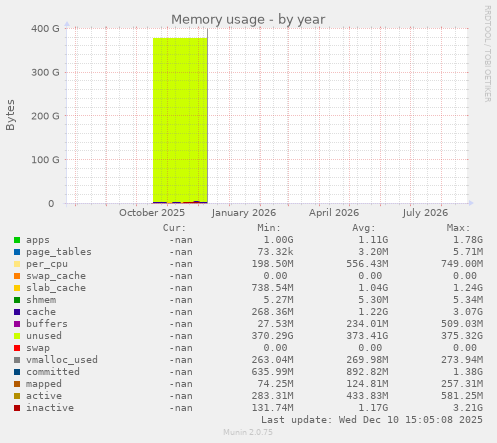Click the per_cpu legend label
This screenshot has width=497, height=443.
pos(47,264)
